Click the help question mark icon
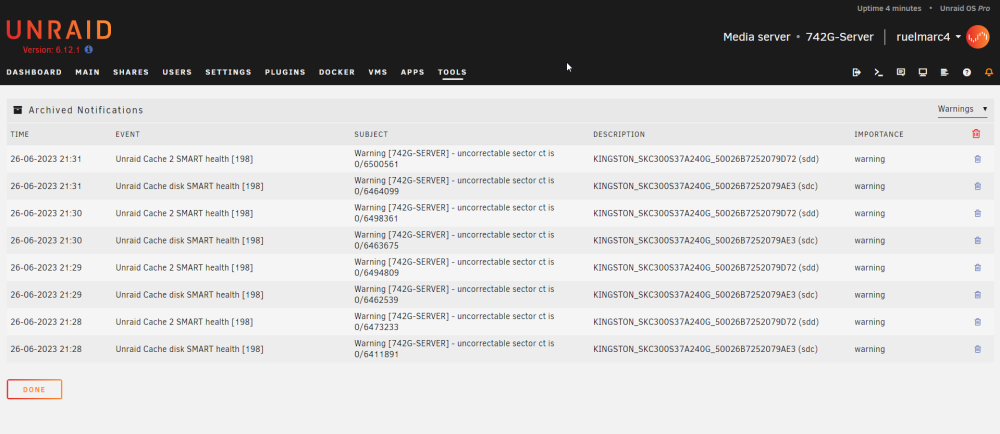The image size is (1000, 434). (967, 73)
